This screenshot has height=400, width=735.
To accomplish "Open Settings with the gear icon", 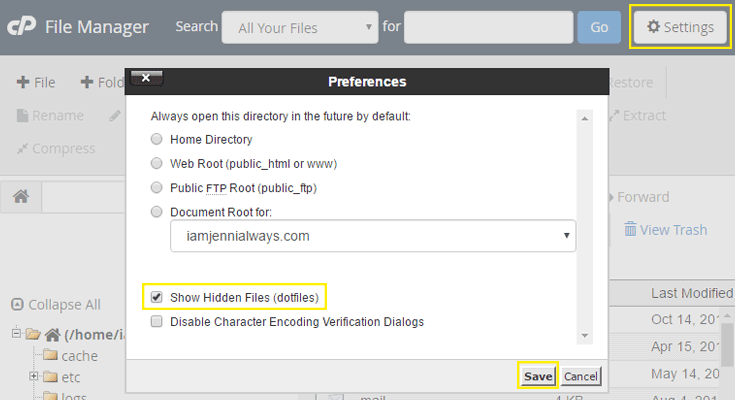I will click(654, 27).
